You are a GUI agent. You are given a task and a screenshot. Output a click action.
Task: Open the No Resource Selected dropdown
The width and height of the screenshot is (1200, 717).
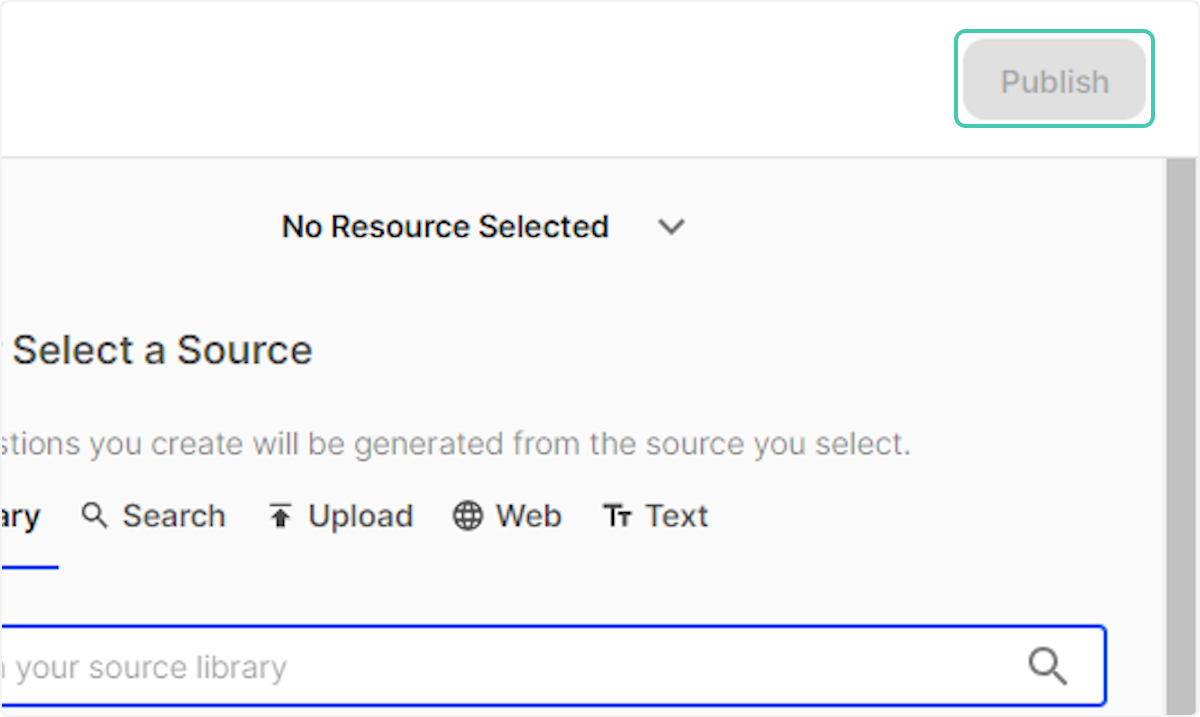[445, 227]
